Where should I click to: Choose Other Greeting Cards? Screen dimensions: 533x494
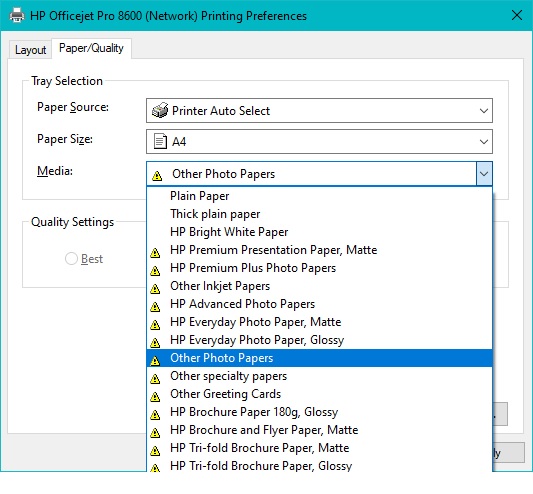[x=319, y=394]
